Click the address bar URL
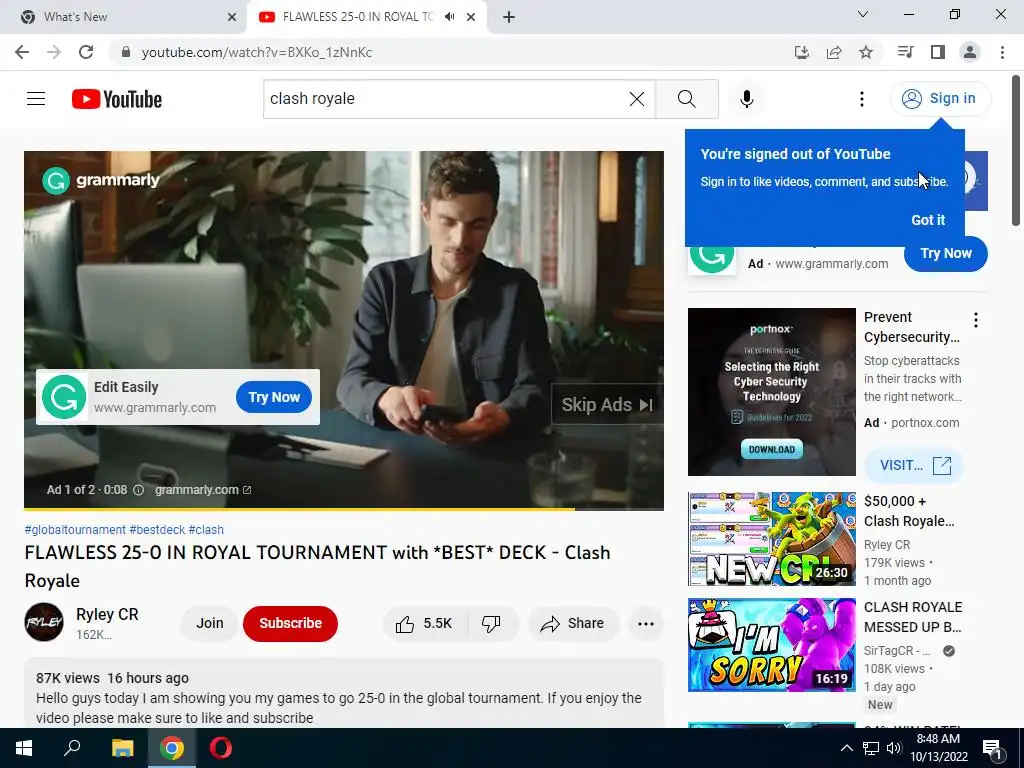1024x768 pixels. pos(257,52)
